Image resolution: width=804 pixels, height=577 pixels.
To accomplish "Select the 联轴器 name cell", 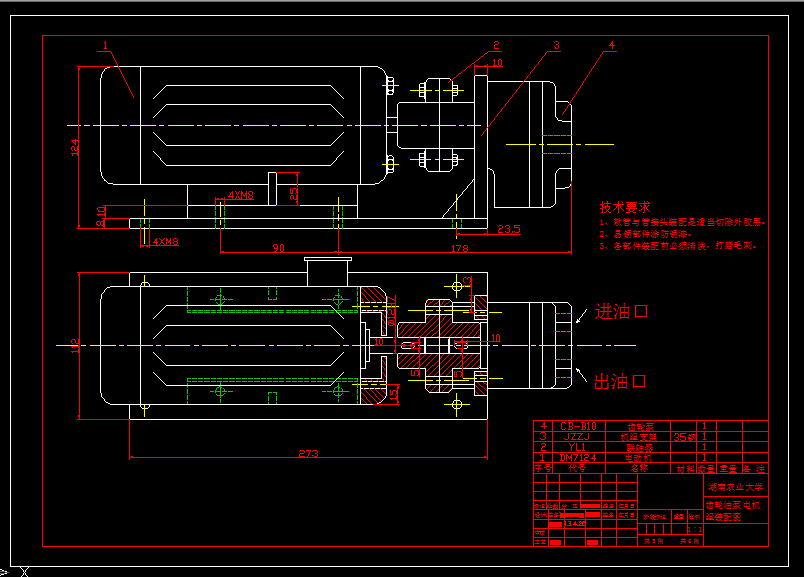I will [x=638, y=447].
